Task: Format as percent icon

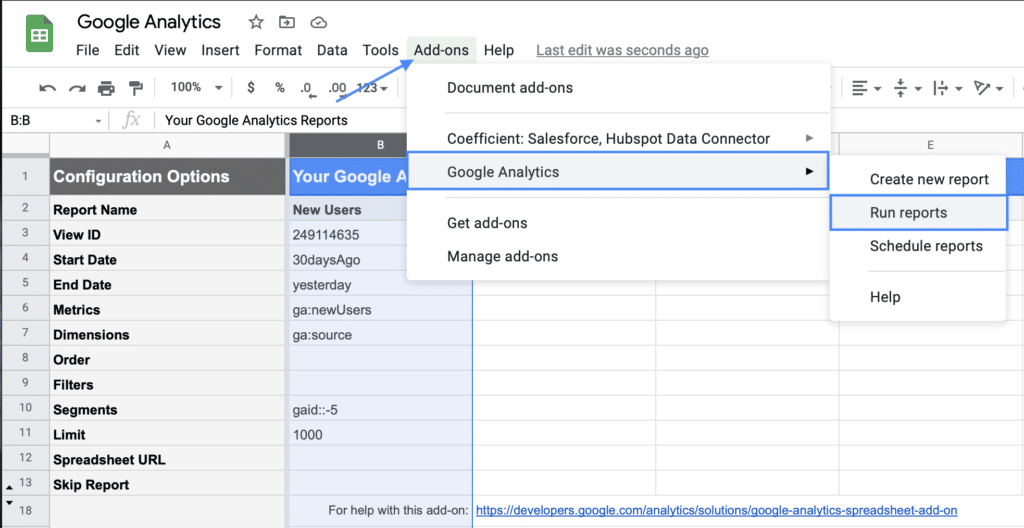Action: (x=280, y=88)
